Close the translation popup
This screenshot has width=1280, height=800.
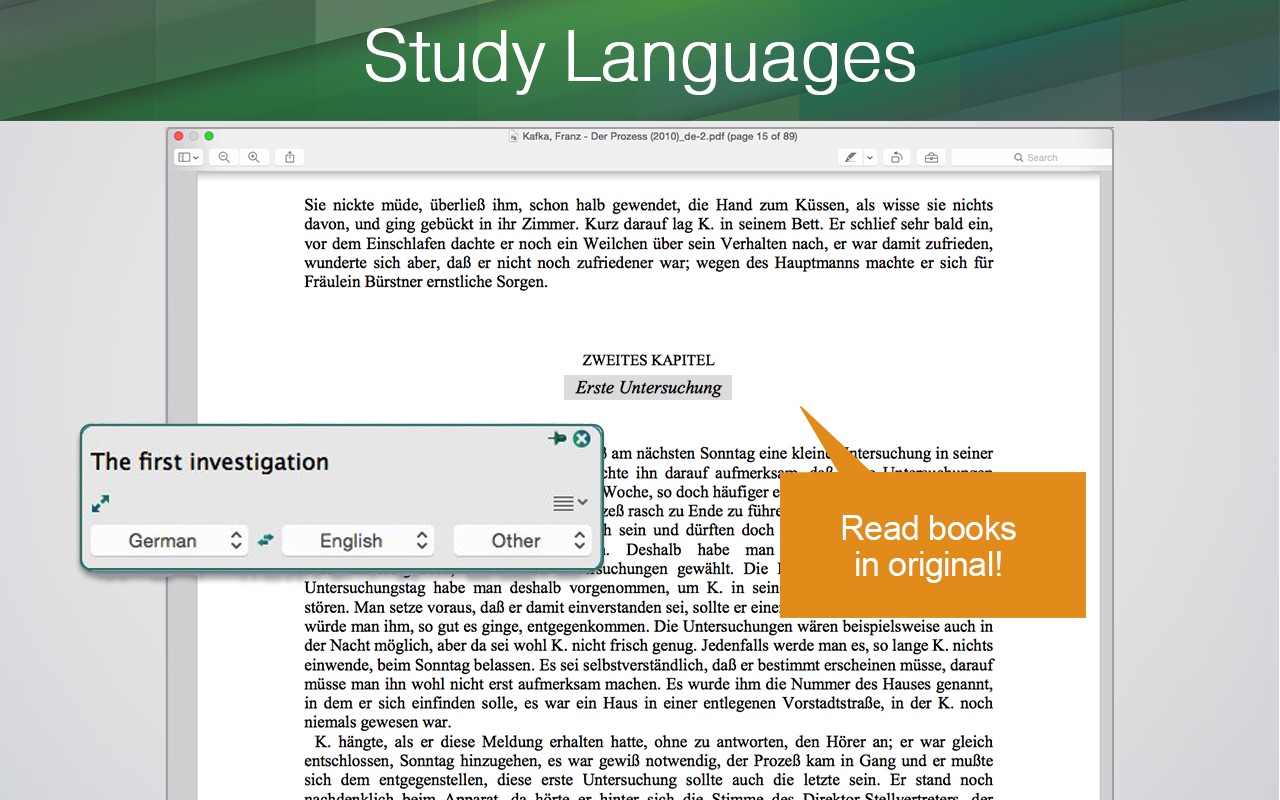582,438
